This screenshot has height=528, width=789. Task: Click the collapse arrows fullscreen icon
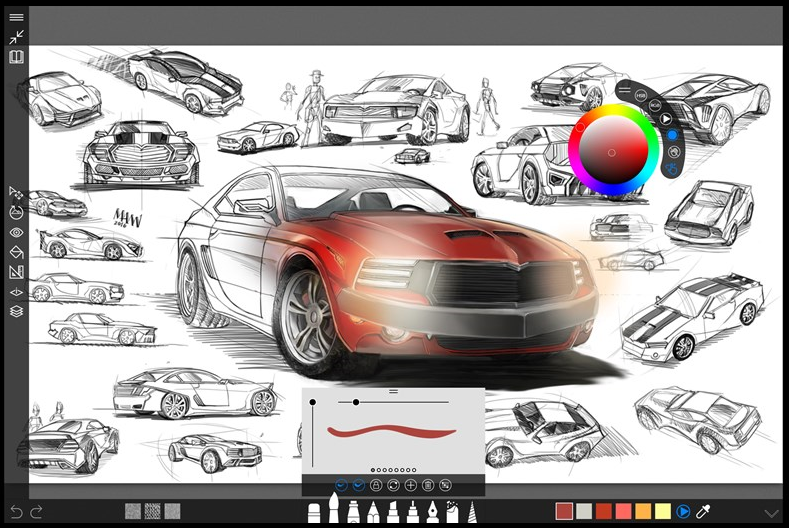(16, 37)
